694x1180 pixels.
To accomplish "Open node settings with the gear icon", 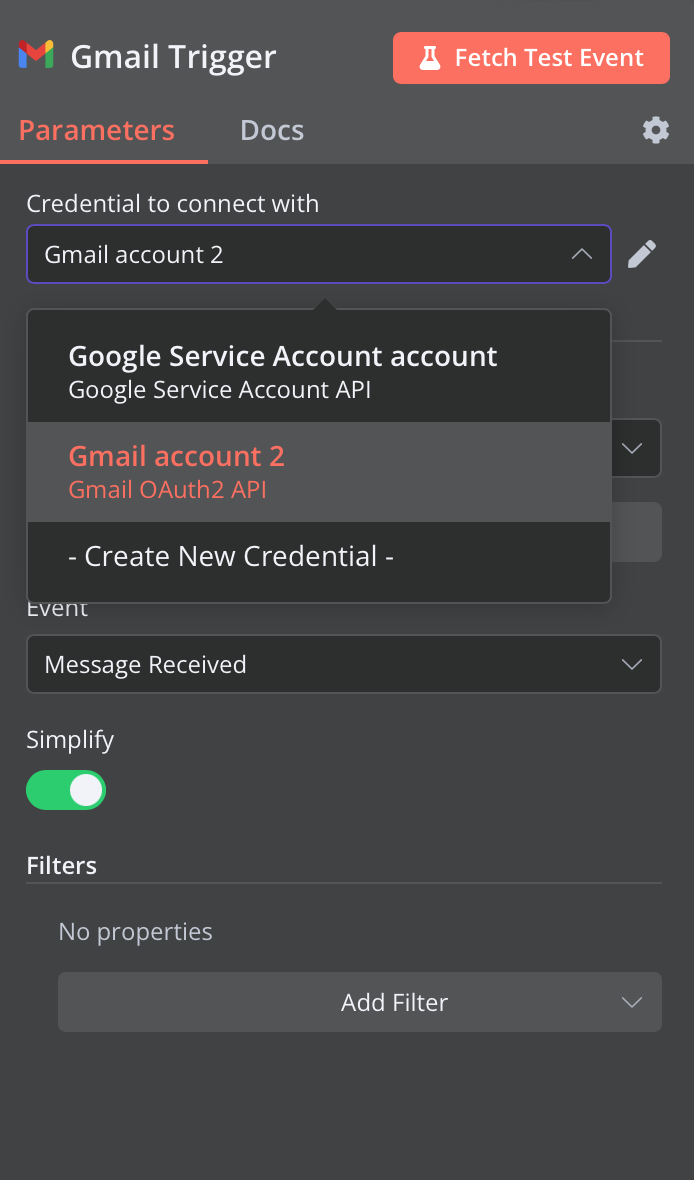I will coord(656,130).
